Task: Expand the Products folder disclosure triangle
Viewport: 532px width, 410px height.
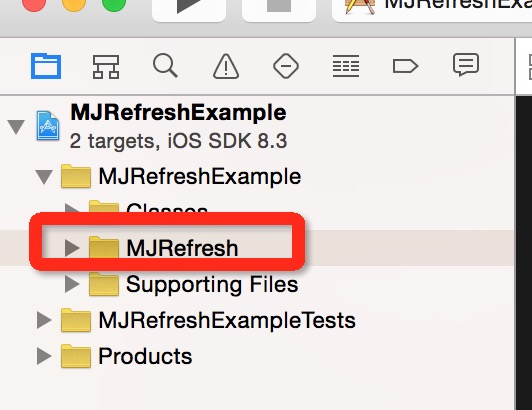Action: [44, 356]
